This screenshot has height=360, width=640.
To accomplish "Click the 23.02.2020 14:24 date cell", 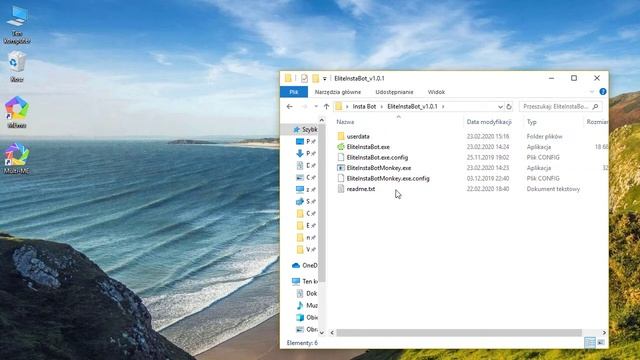I will click(x=488, y=147).
